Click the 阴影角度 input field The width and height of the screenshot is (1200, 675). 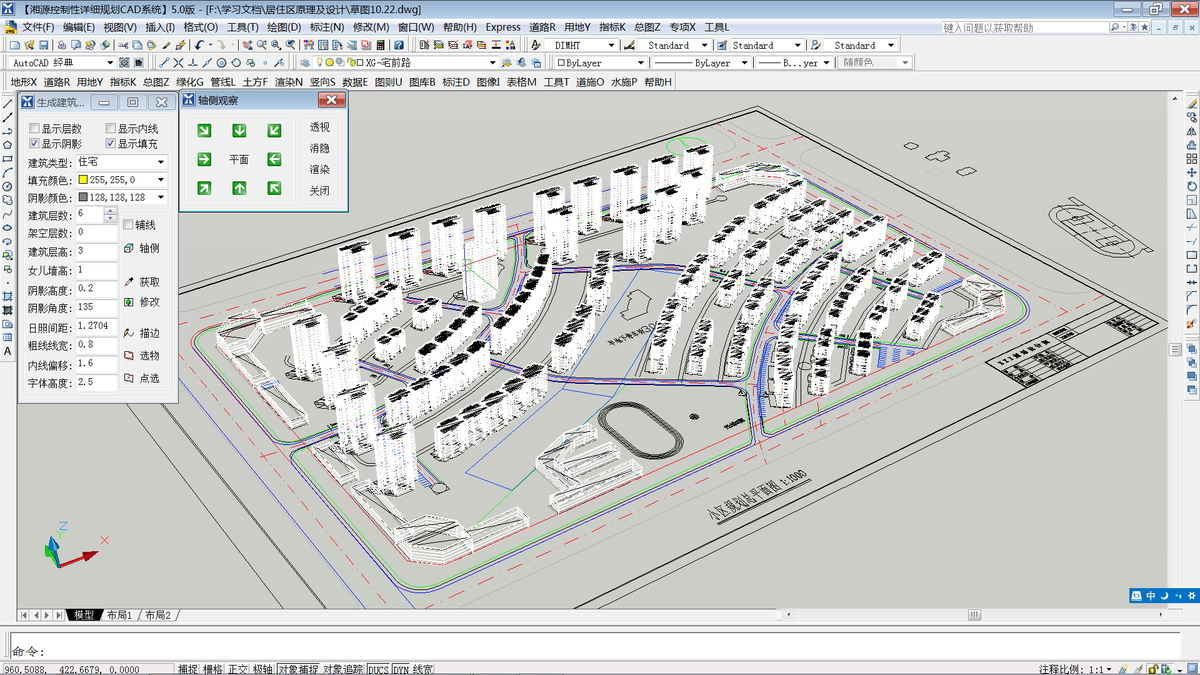coord(96,307)
